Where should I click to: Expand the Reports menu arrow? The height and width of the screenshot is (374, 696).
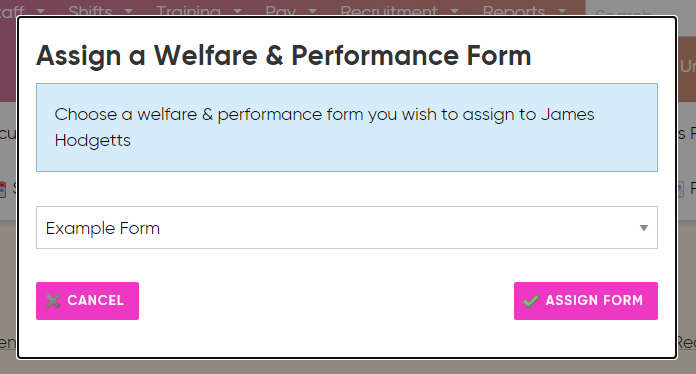point(562,12)
